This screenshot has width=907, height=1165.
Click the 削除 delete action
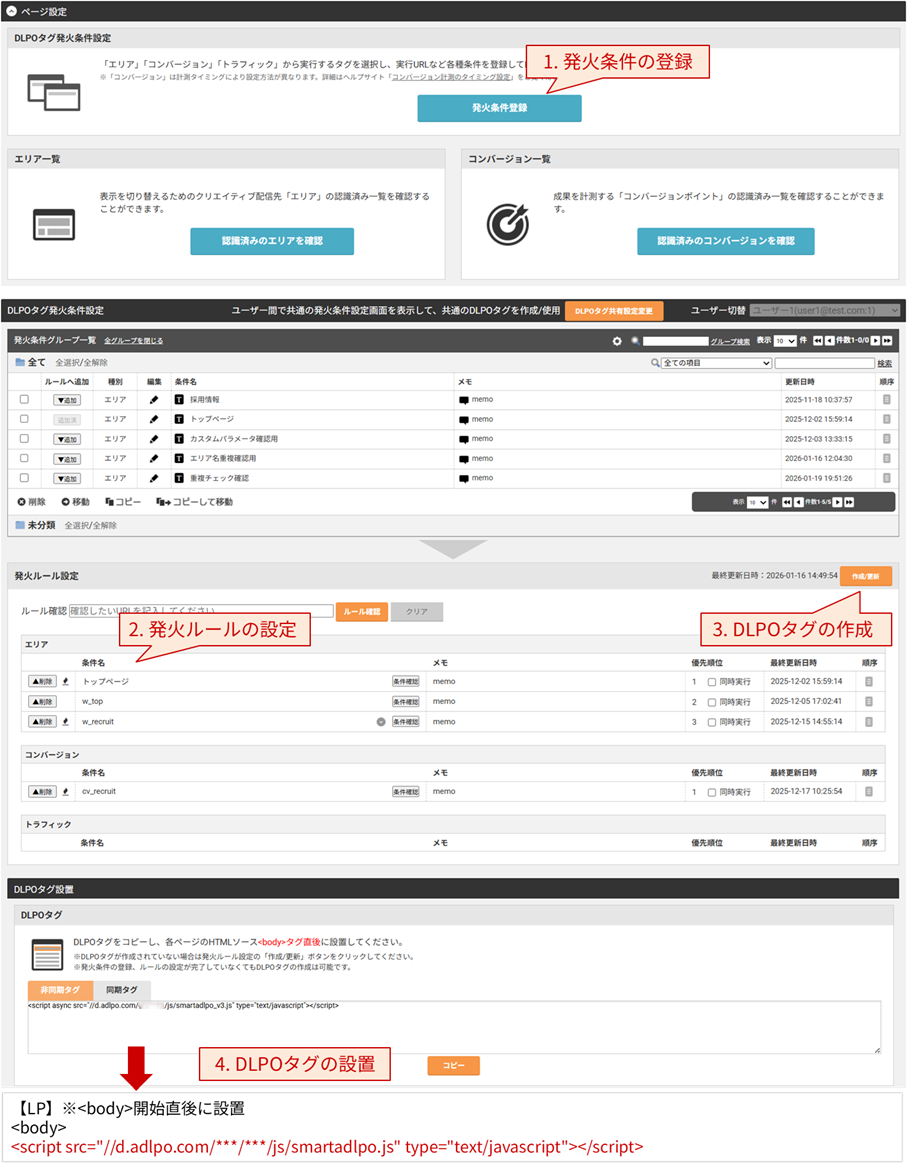32,502
